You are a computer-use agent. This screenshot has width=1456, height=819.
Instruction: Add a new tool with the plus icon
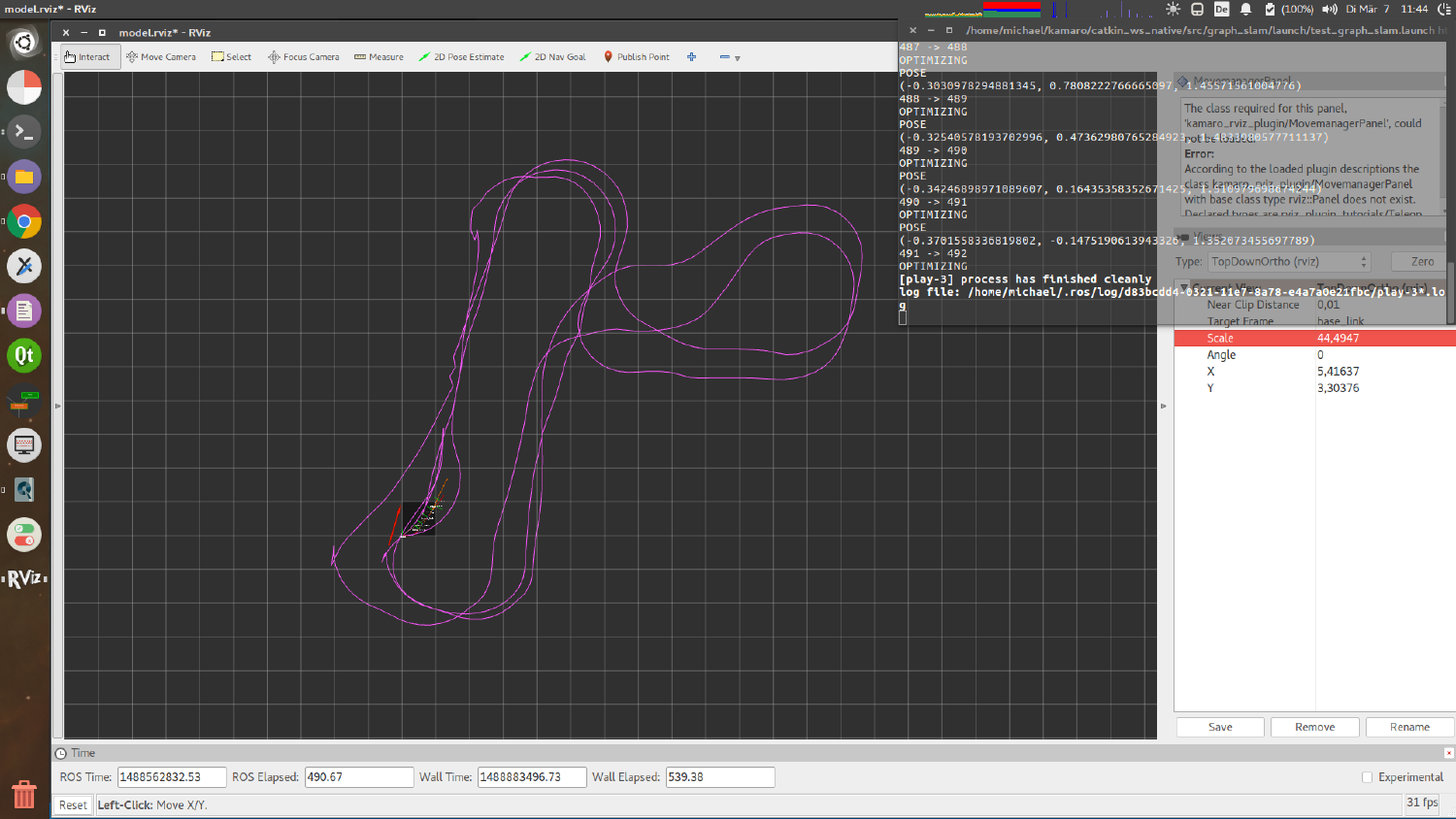(x=691, y=57)
